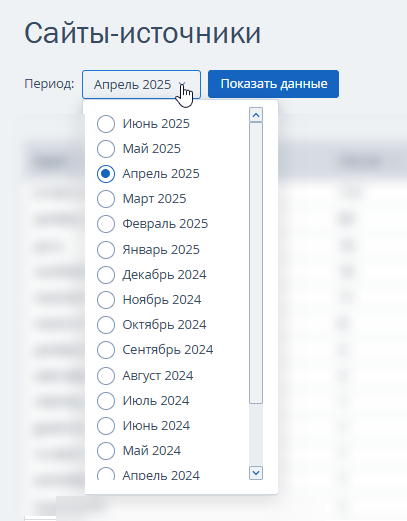
Task: Click the chevron arrow in the Период dropdown
Action: click(182, 84)
